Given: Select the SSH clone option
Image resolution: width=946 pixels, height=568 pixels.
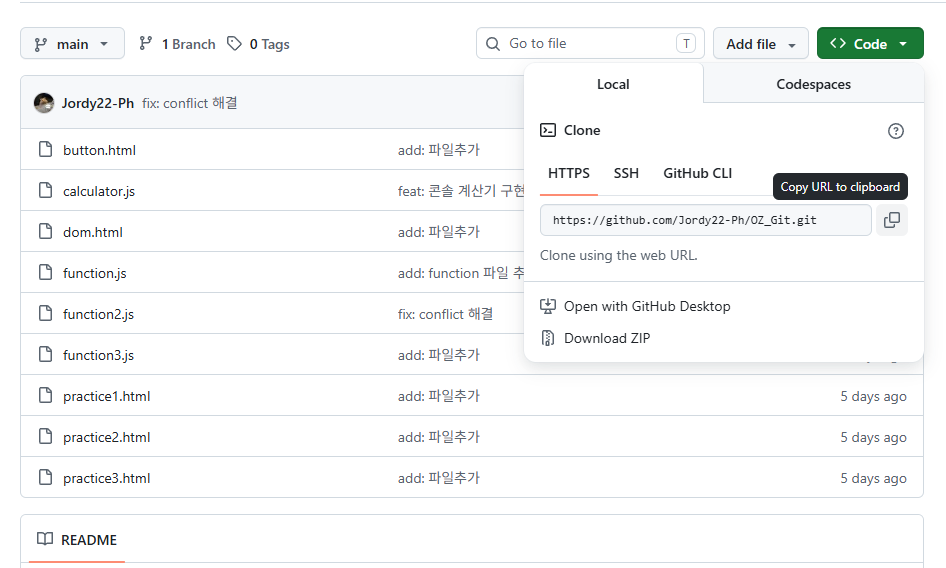Looking at the screenshot, I should [626, 173].
